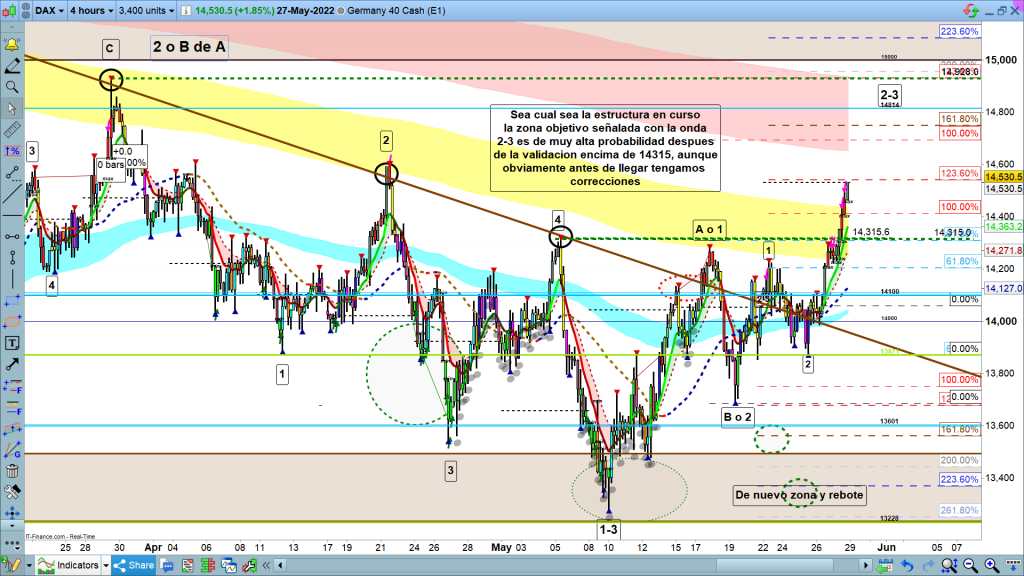Click the 'De nuevo zona y rebote' label
This screenshot has width=1024, height=576.
(x=798, y=494)
